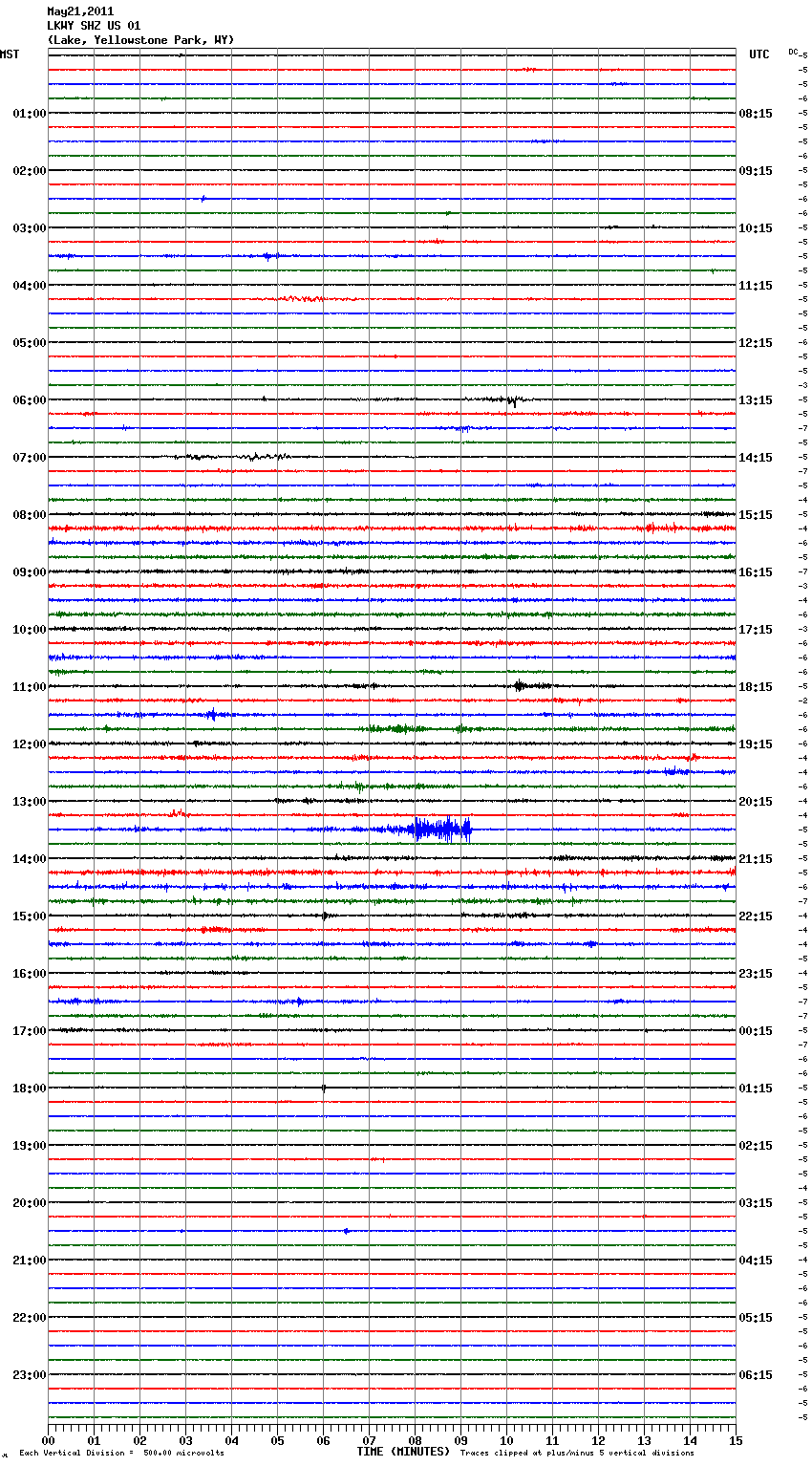Click the DC offset column header

pyautogui.click(x=793, y=52)
